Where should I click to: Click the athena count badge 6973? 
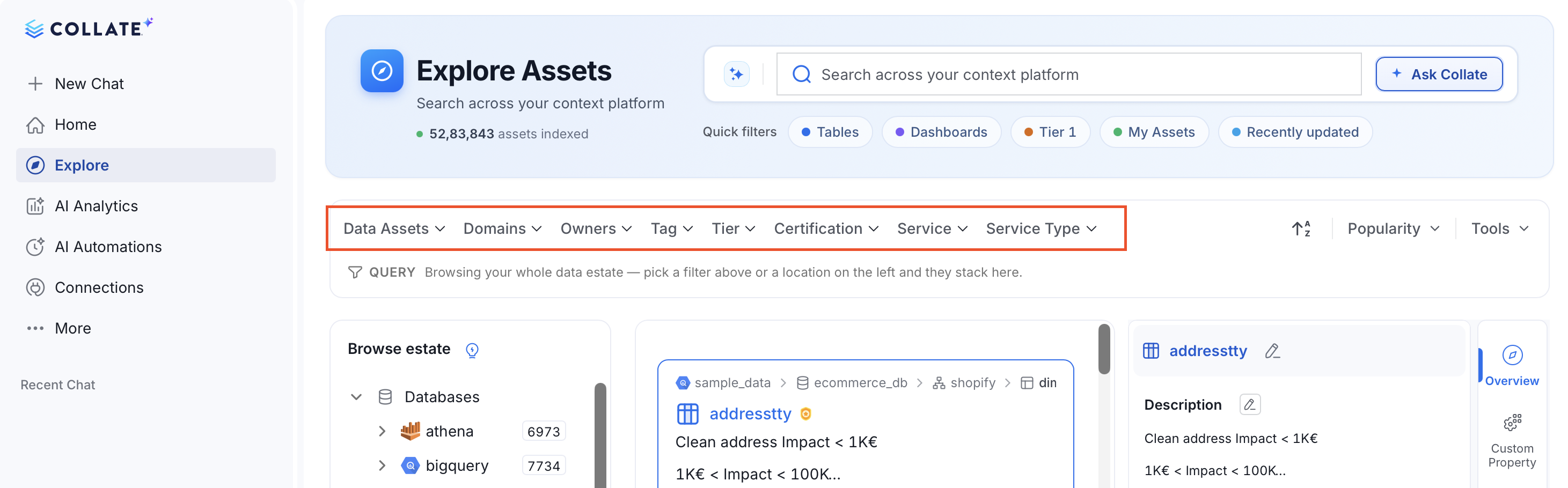point(544,431)
